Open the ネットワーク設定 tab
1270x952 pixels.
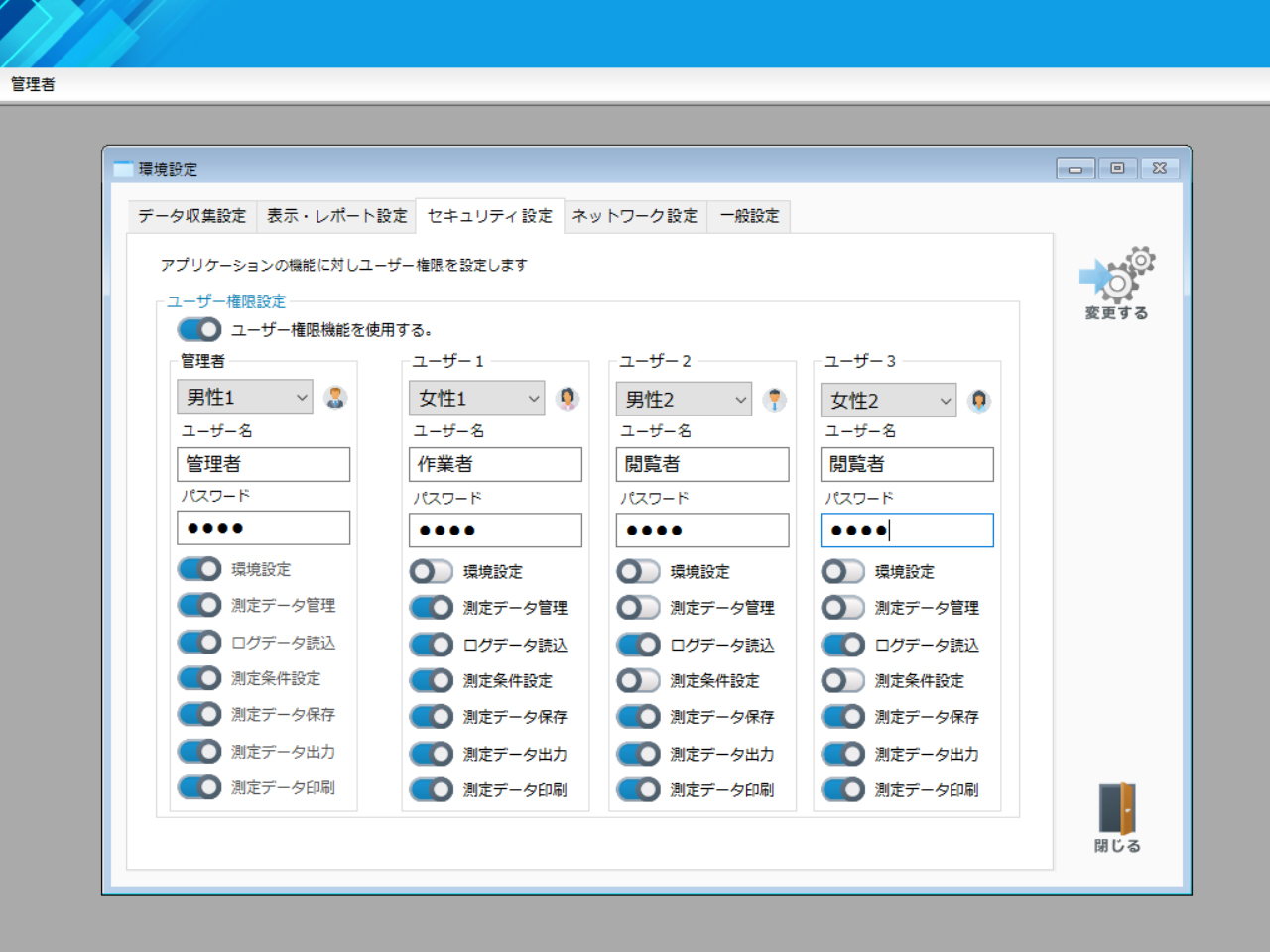coord(635,216)
